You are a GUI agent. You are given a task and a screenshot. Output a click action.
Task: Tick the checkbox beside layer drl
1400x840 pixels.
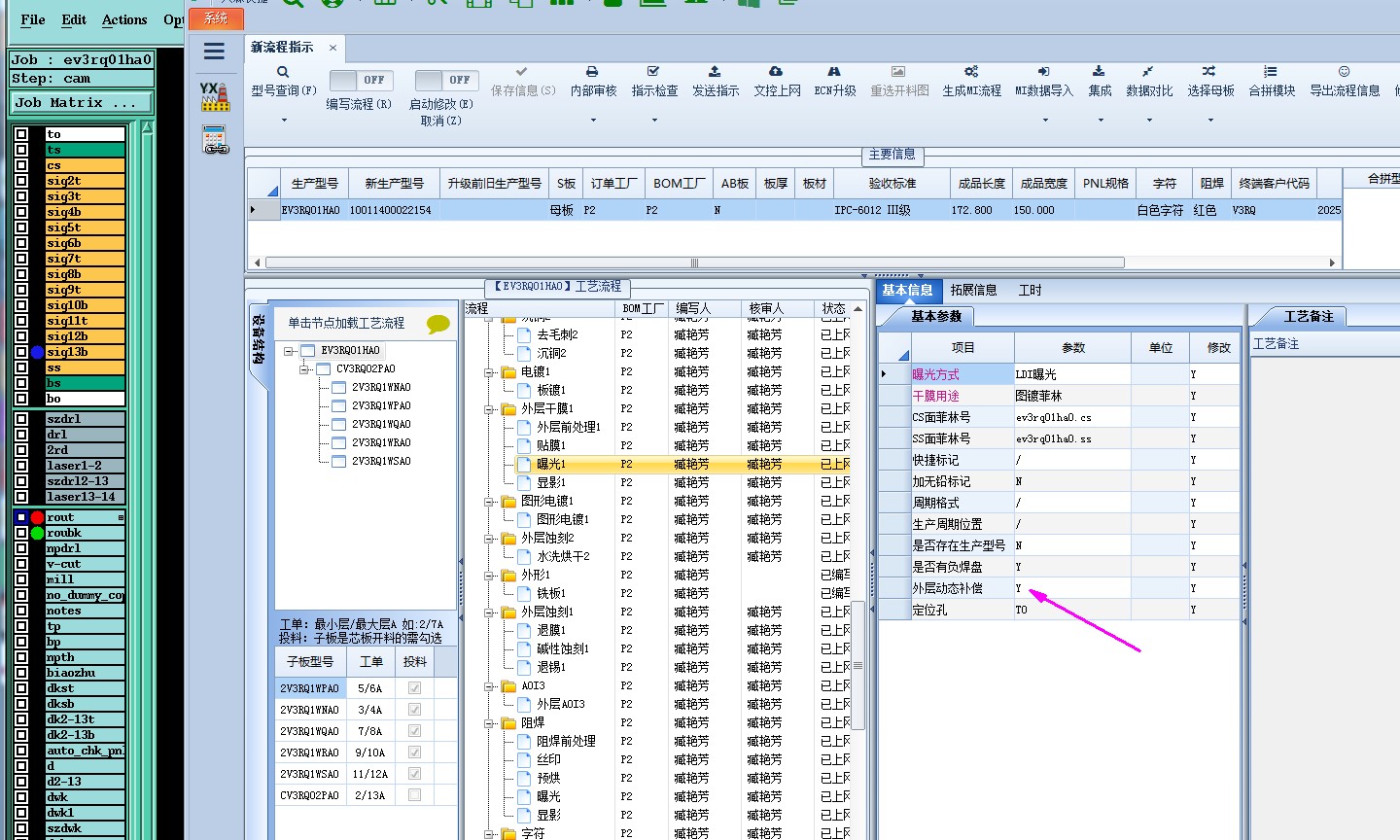tap(21, 435)
